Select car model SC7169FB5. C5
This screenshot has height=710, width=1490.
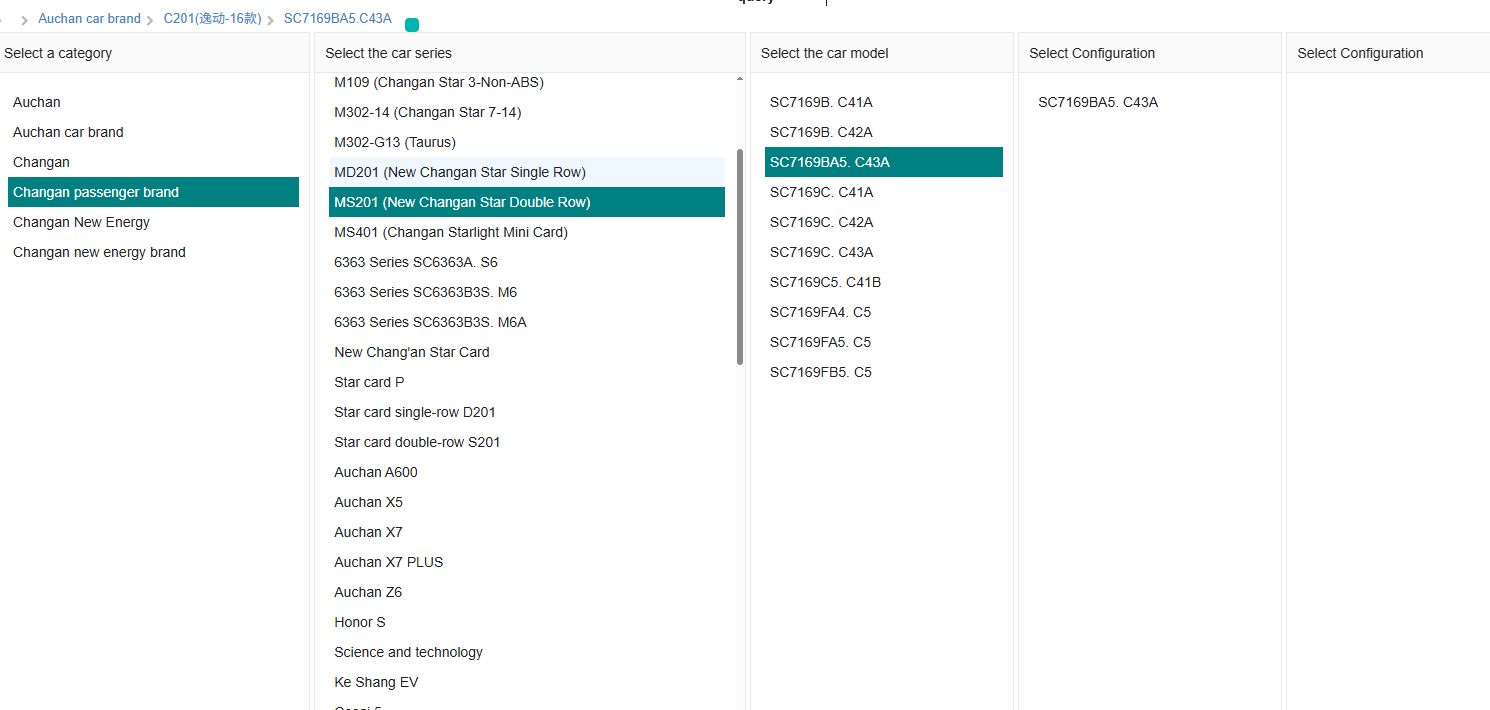[x=820, y=372]
